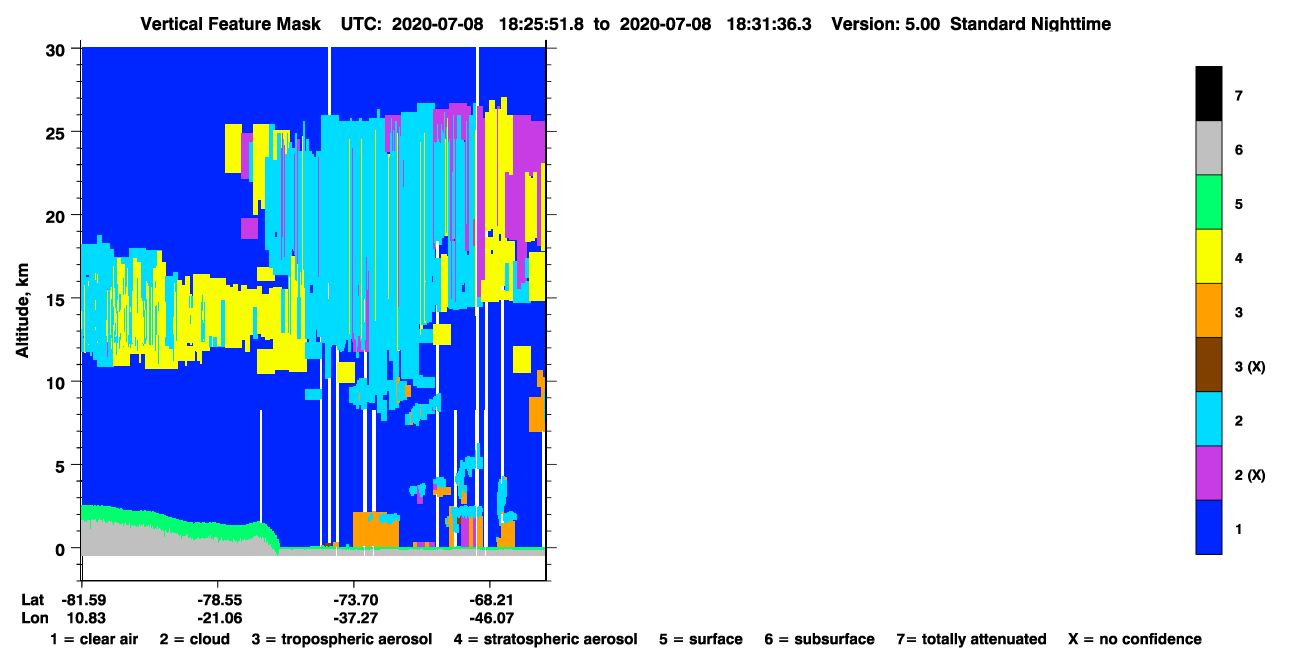Screen dimensions: 1300x667
Task: Click the 'Standard Nighttime' label
Action: point(1030,23)
